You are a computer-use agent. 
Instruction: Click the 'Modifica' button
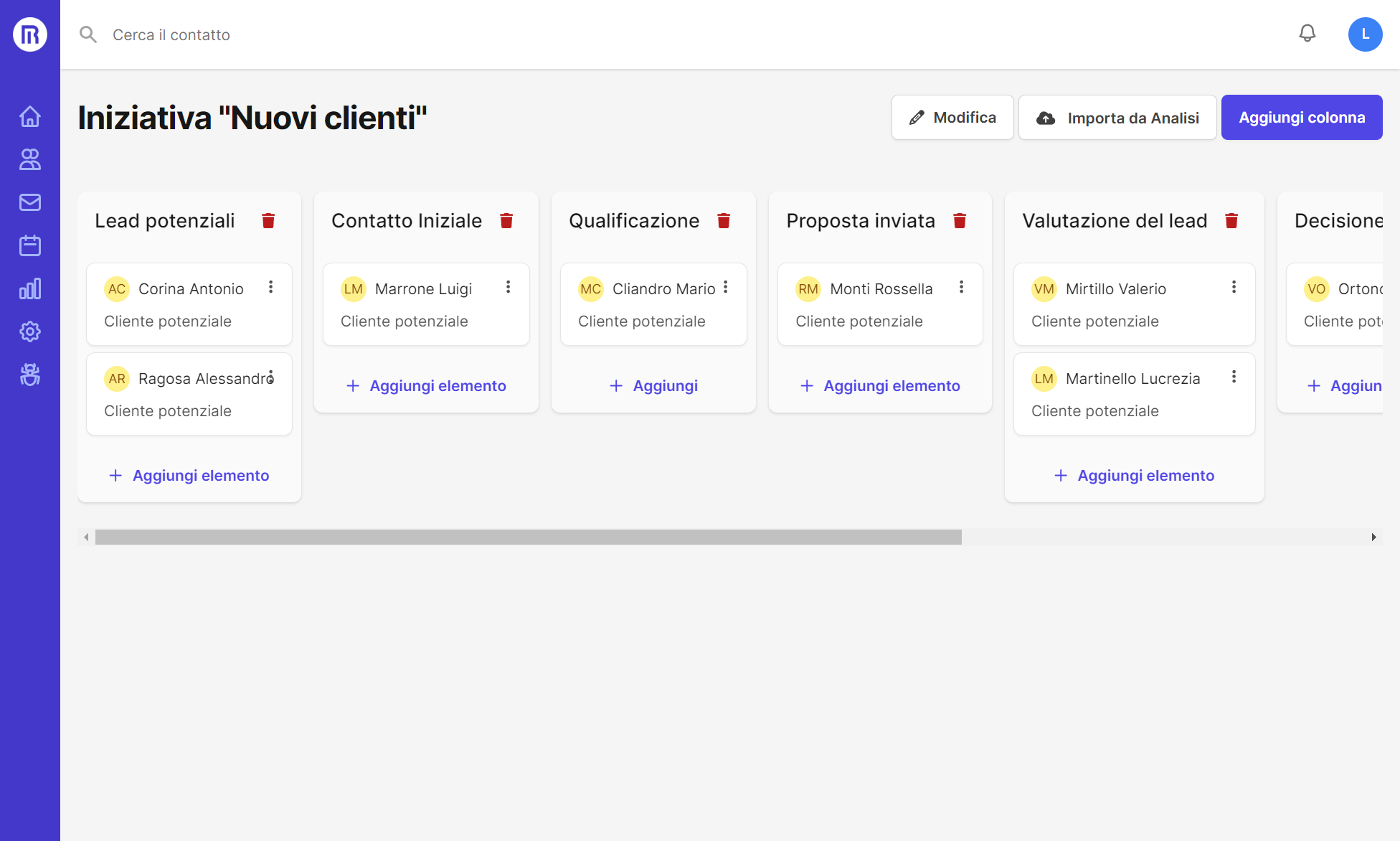coord(952,117)
